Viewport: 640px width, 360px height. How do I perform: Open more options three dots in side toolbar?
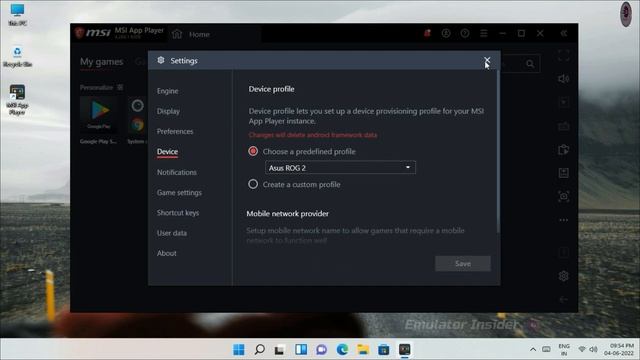click(x=564, y=220)
